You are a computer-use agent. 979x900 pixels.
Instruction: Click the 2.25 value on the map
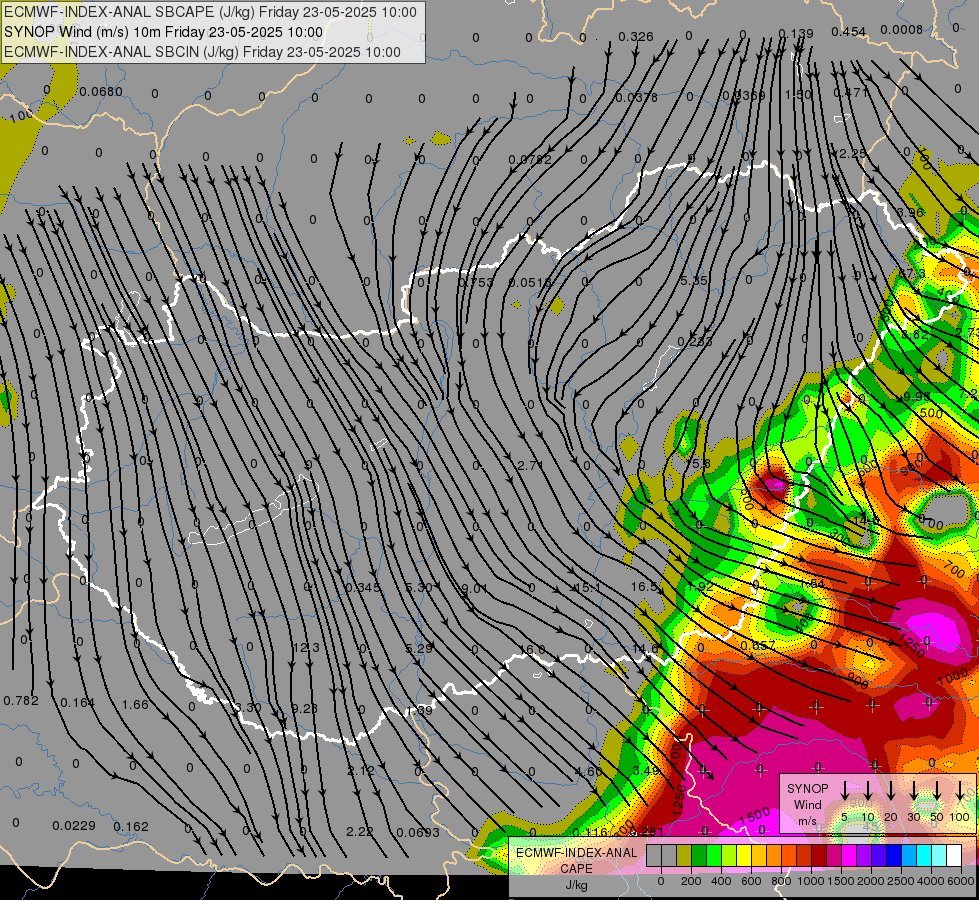[852, 154]
